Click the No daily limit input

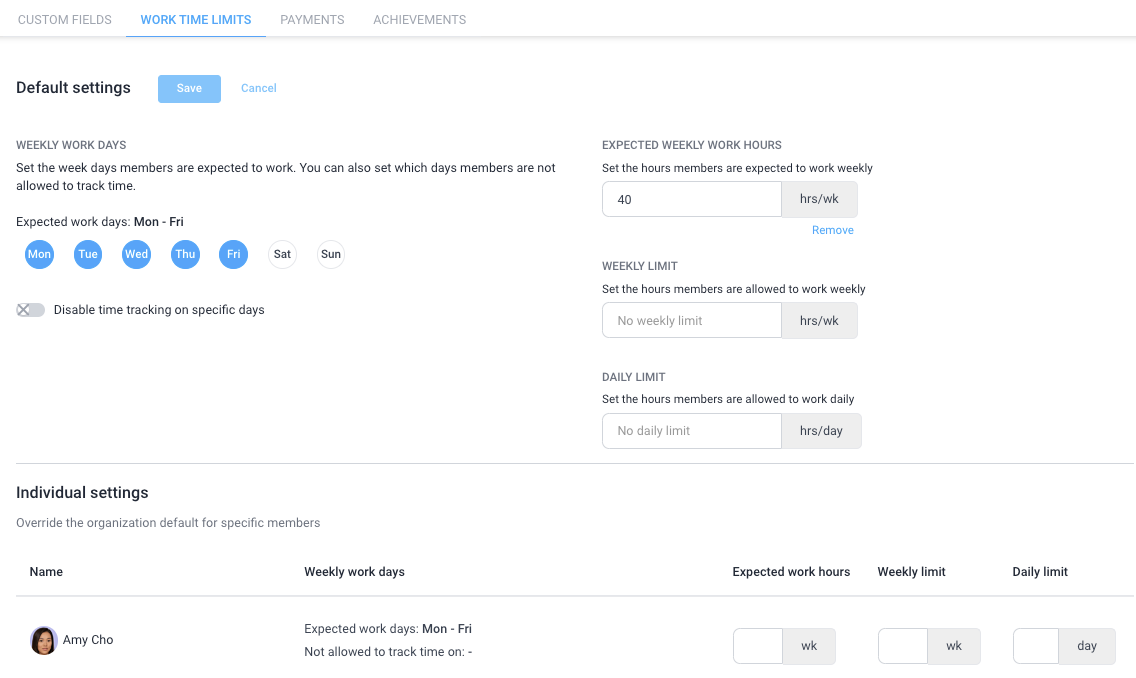[692, 431]
